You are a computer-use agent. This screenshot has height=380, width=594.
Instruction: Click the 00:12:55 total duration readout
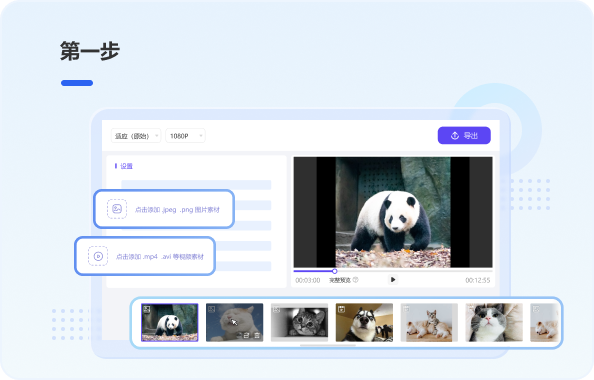[x=478, y=280]
